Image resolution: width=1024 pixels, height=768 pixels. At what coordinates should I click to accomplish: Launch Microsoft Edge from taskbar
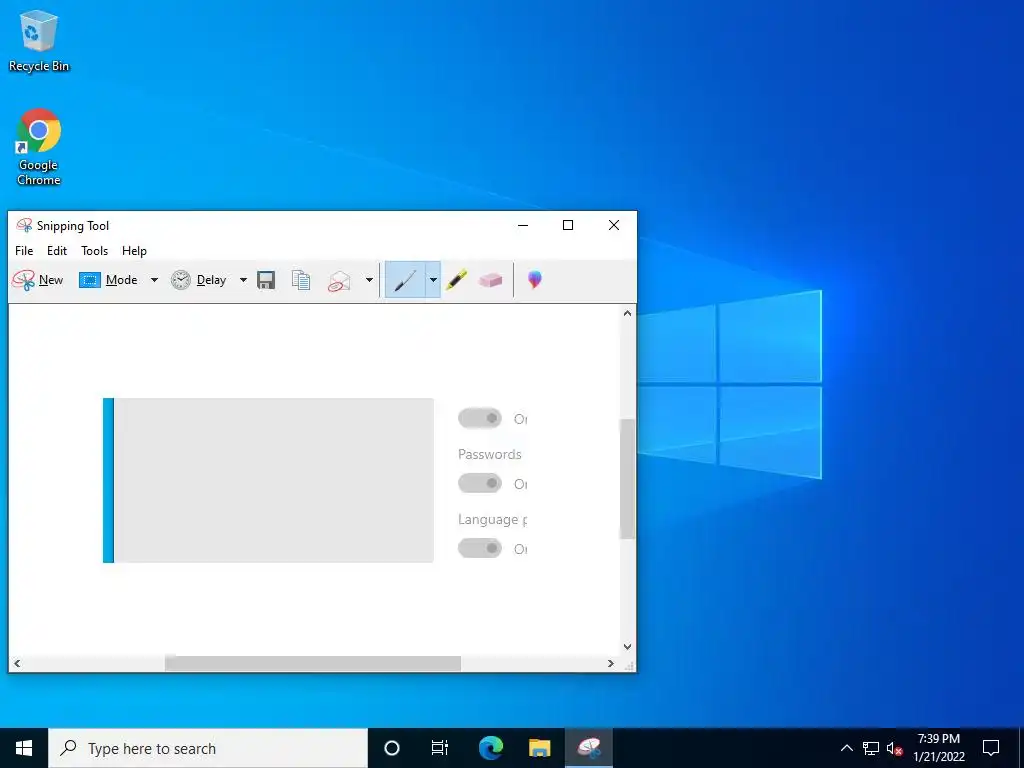490,748
